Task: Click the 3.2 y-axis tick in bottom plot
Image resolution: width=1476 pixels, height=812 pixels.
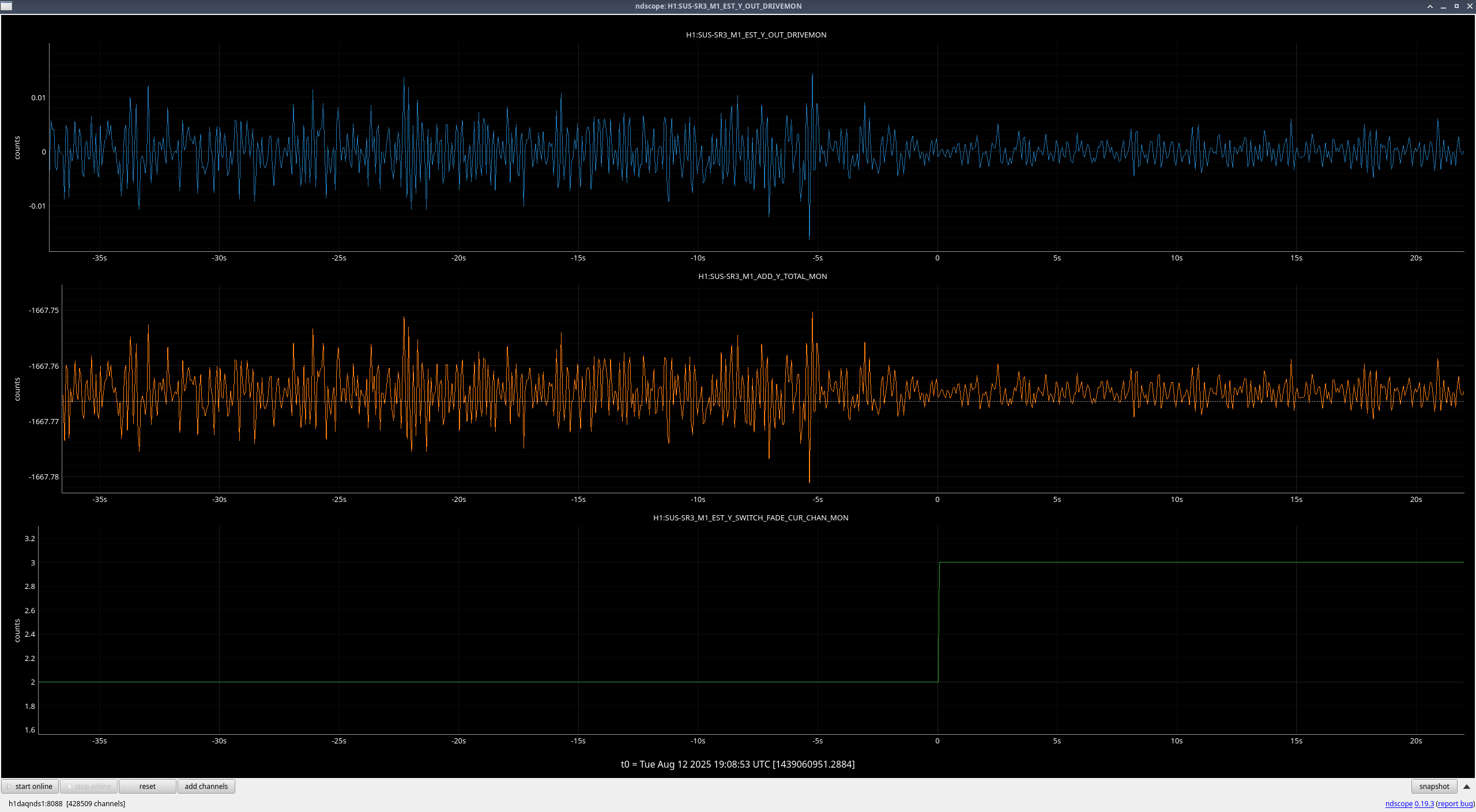Action: pos(29,538)
